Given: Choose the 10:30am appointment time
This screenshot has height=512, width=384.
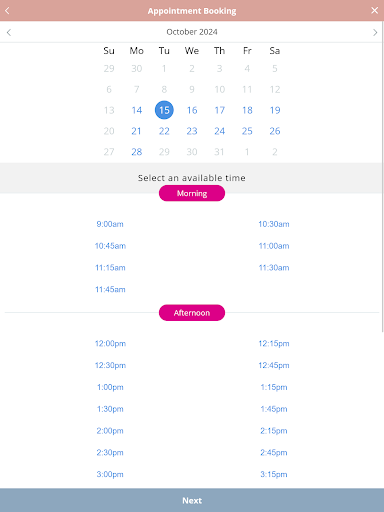Looking at the screenshot, I should pos(274,224).
